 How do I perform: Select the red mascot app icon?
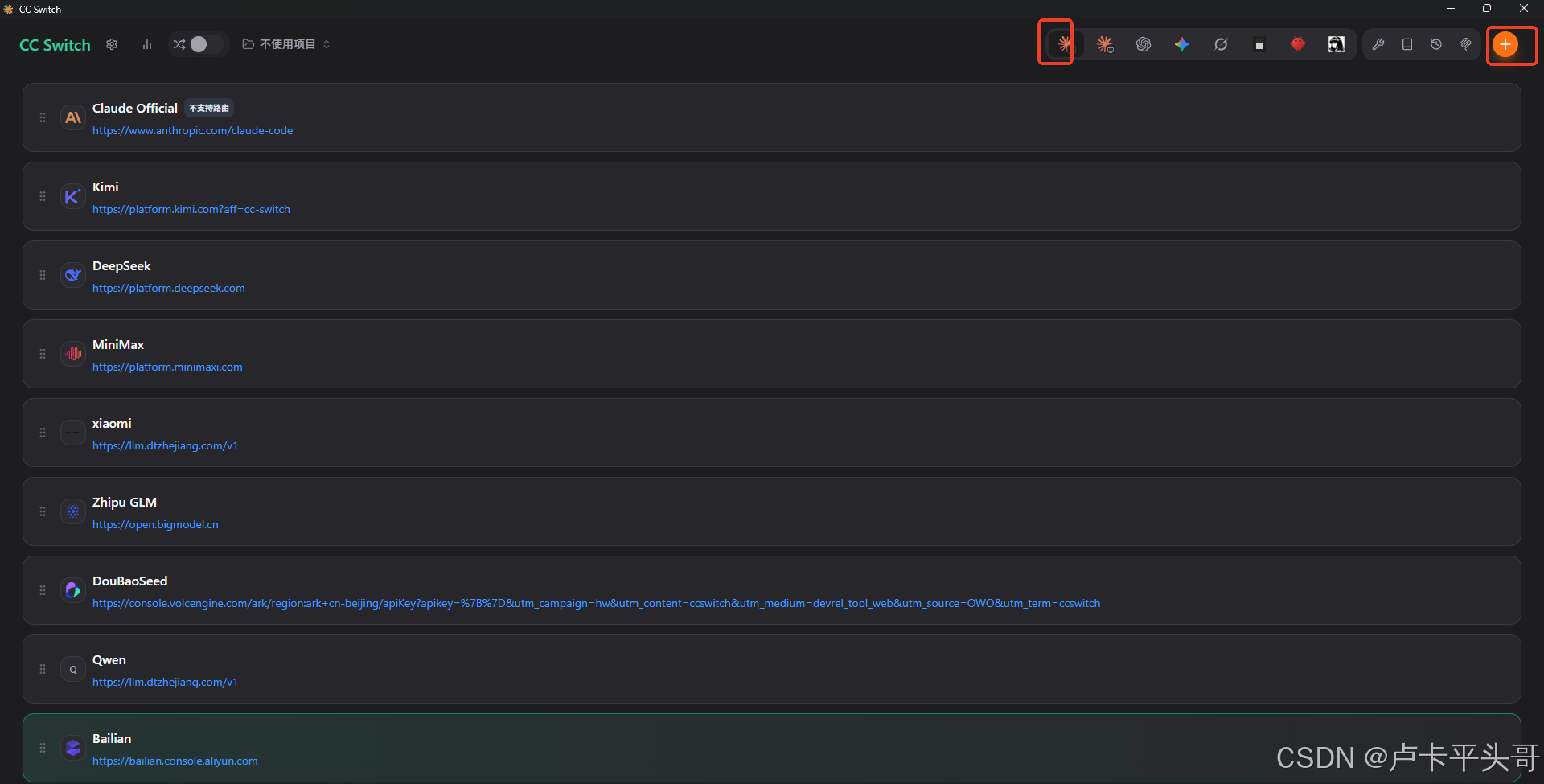[1298, 44]
